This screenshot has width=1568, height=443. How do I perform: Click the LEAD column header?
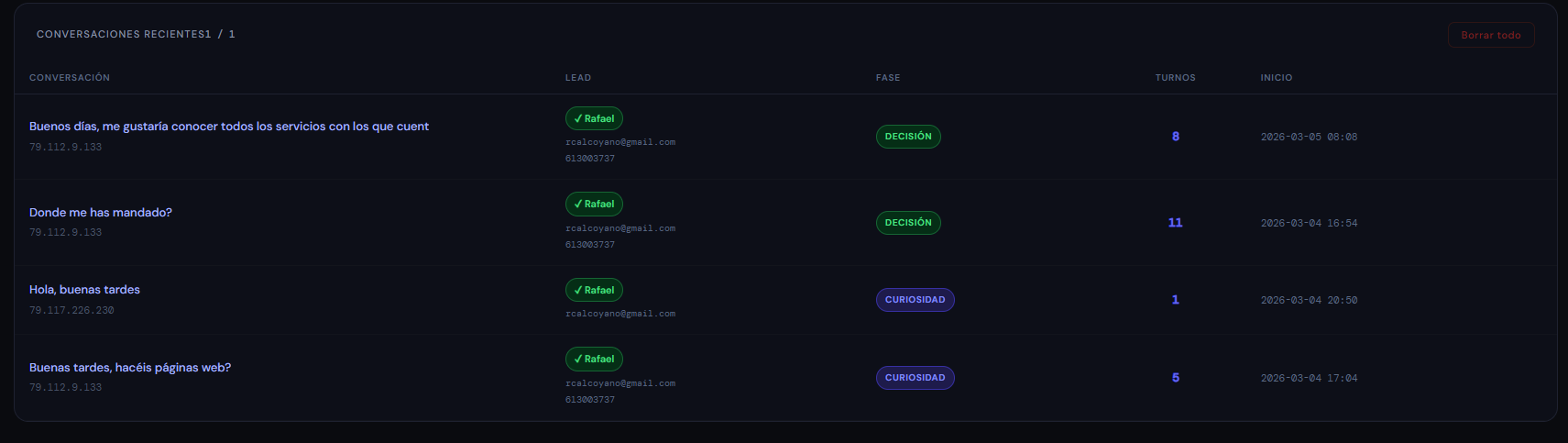click(578, 78)
